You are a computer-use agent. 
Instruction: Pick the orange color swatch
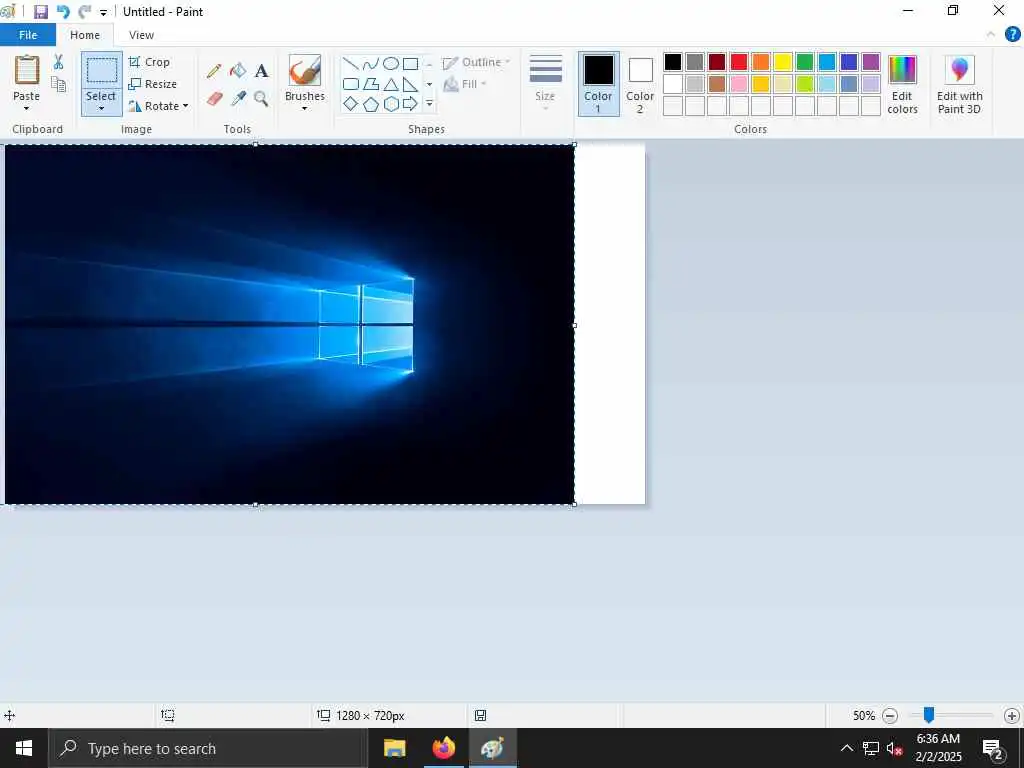coord(761,62)
